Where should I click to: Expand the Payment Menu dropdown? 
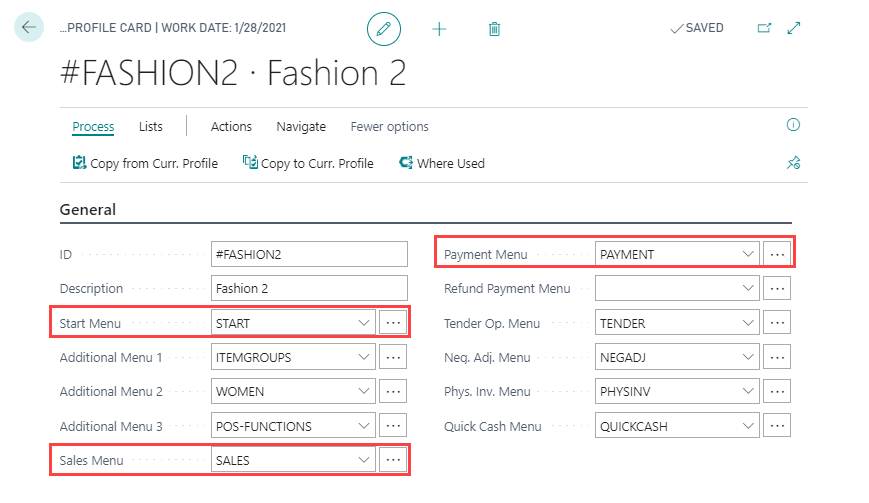[748, 255]
